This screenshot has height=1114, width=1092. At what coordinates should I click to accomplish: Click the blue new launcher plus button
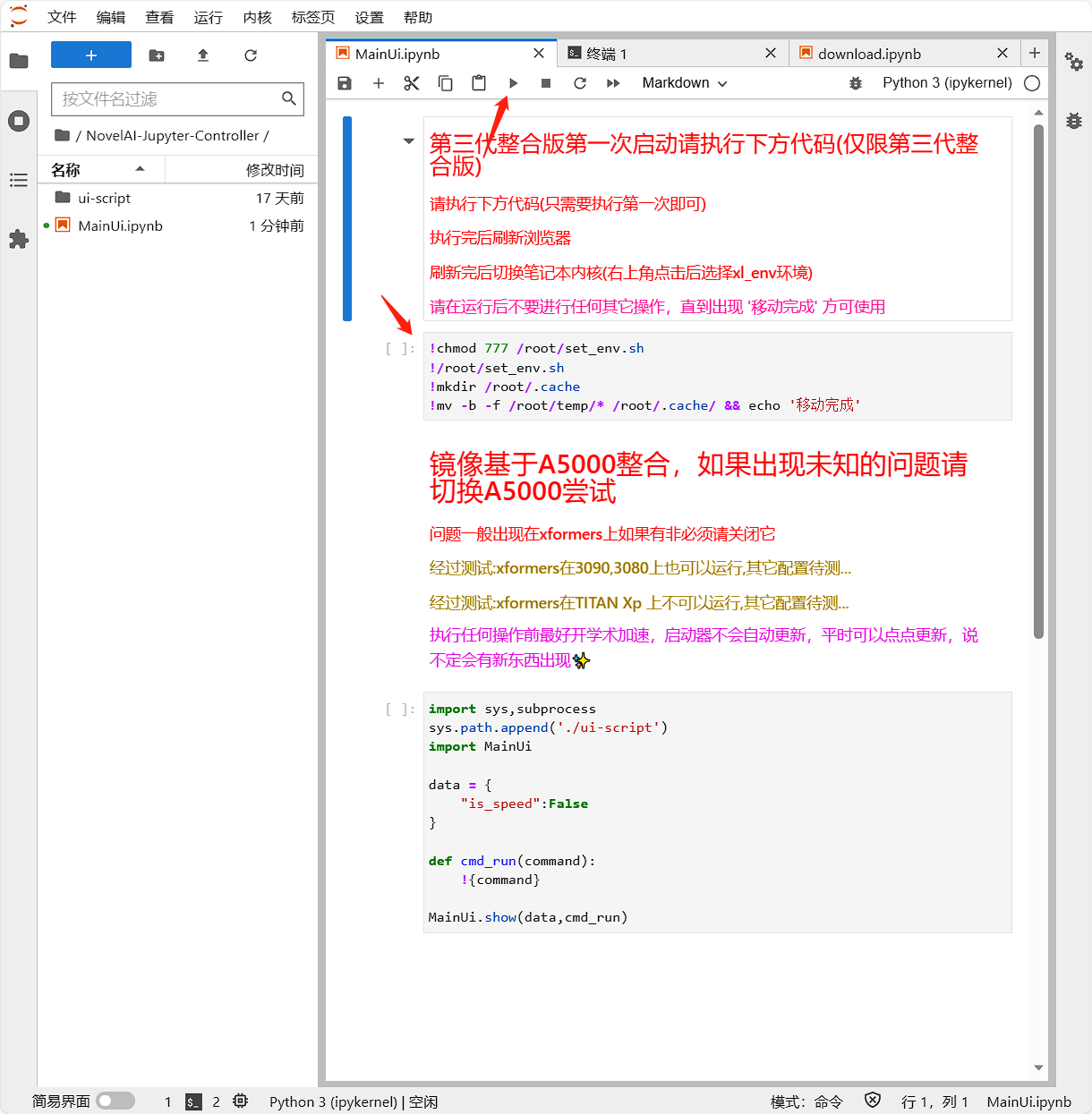tap(91, 55)
